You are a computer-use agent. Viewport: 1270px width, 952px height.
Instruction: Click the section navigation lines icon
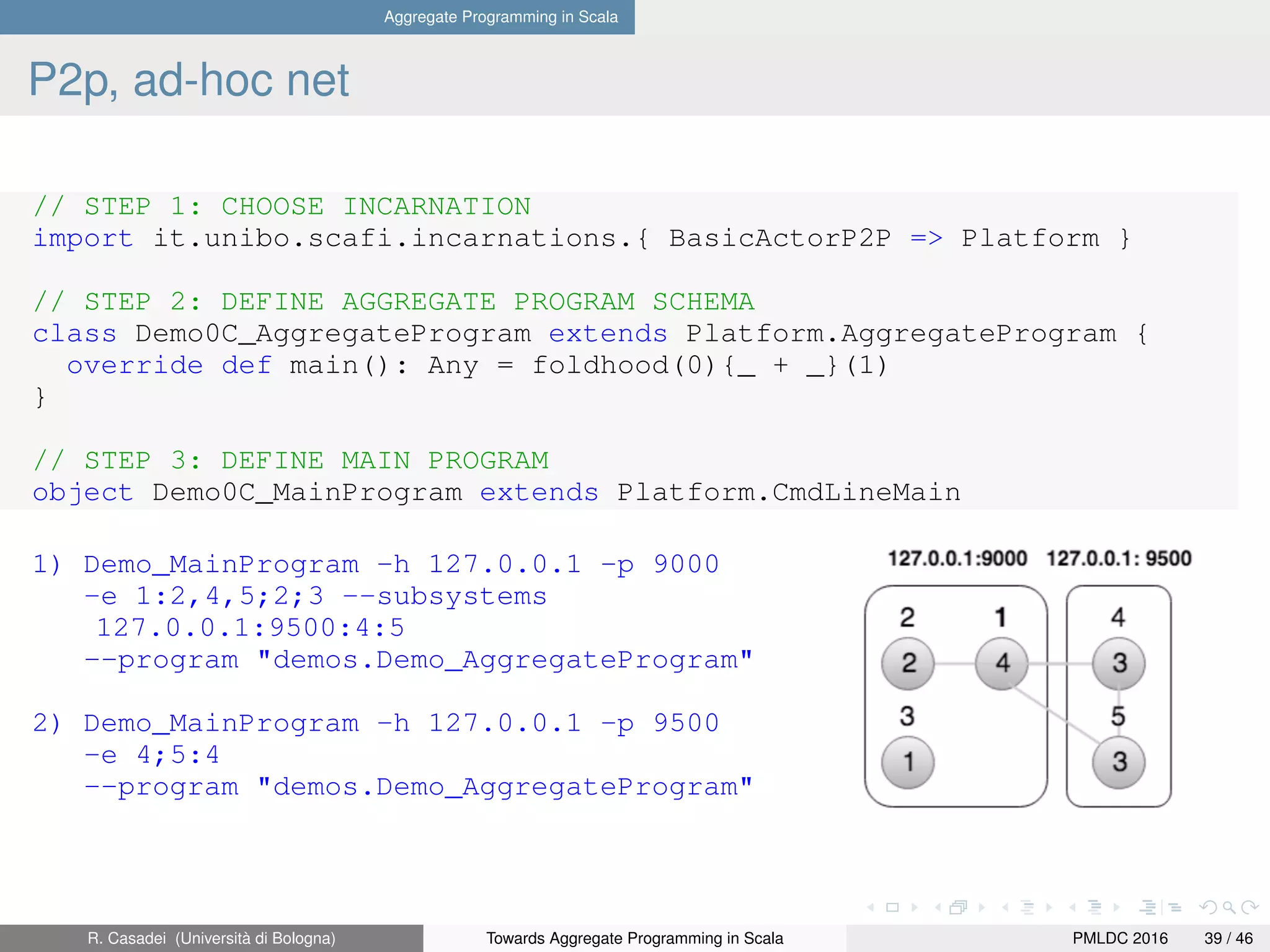[1095, 907]
